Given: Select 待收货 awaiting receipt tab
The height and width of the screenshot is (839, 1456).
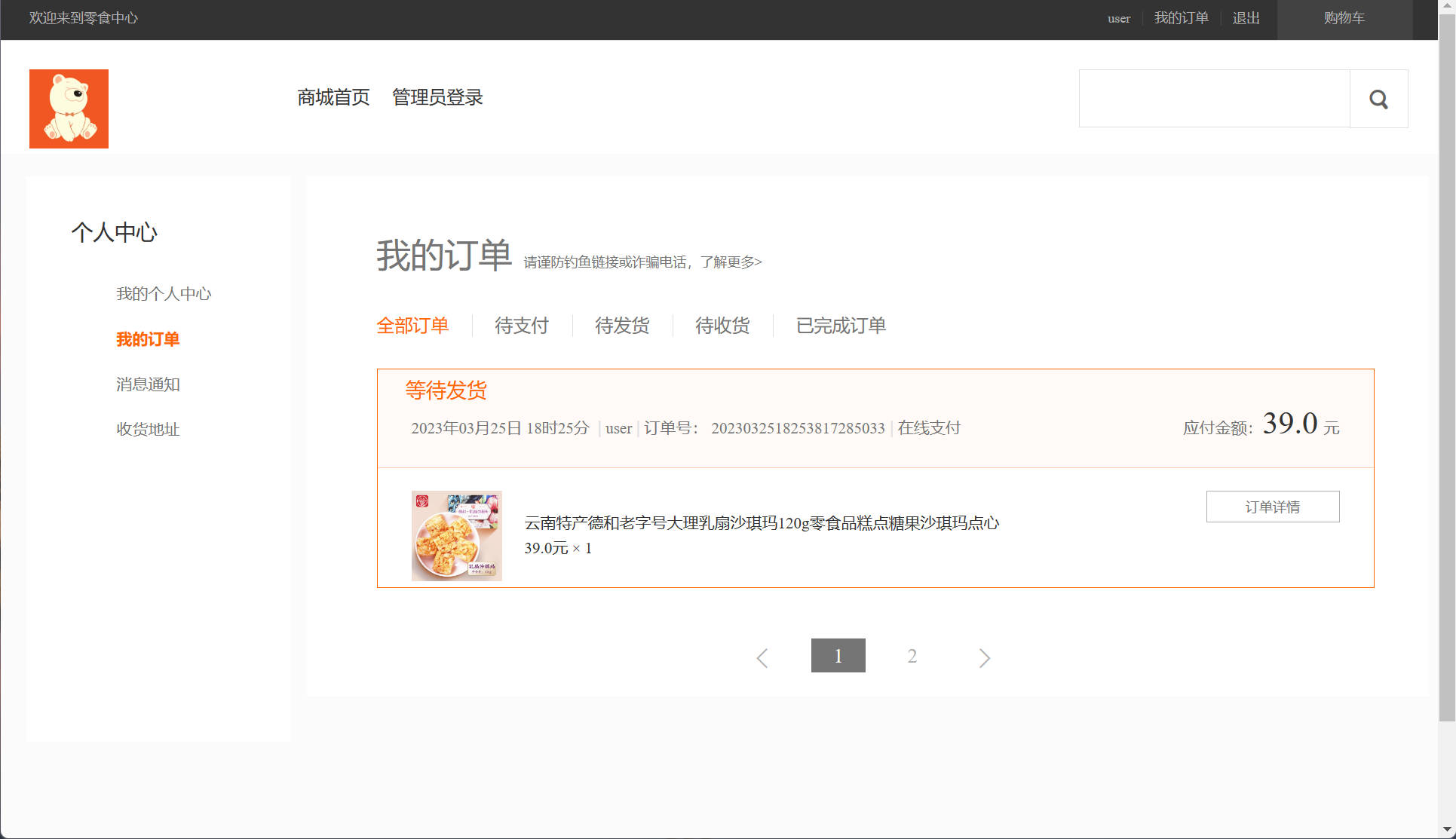Looking at the screenshot, I should pyautogui.click(x=722, y=325).
